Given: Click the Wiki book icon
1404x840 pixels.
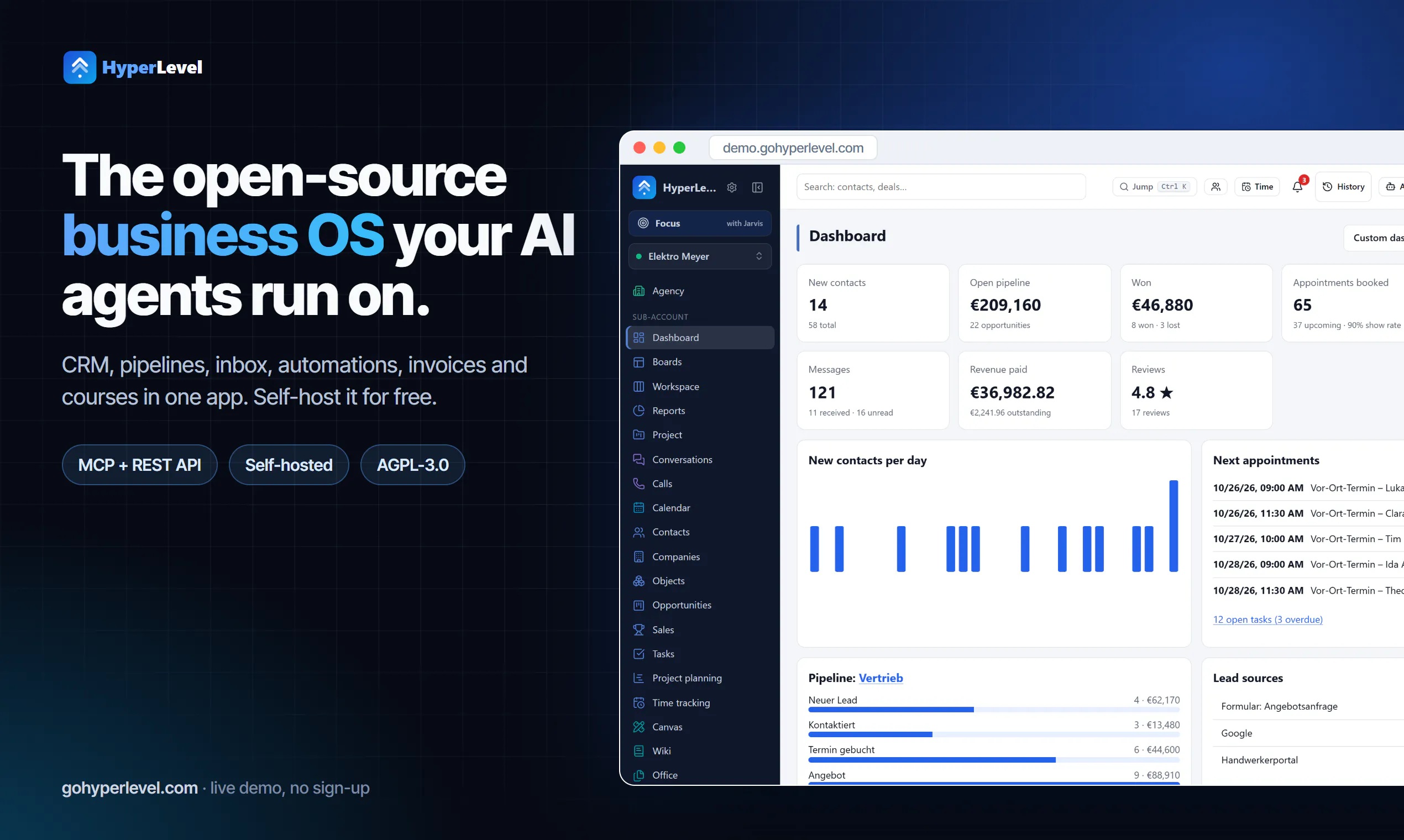Looking at the screenshot, I should click(638, 751).
